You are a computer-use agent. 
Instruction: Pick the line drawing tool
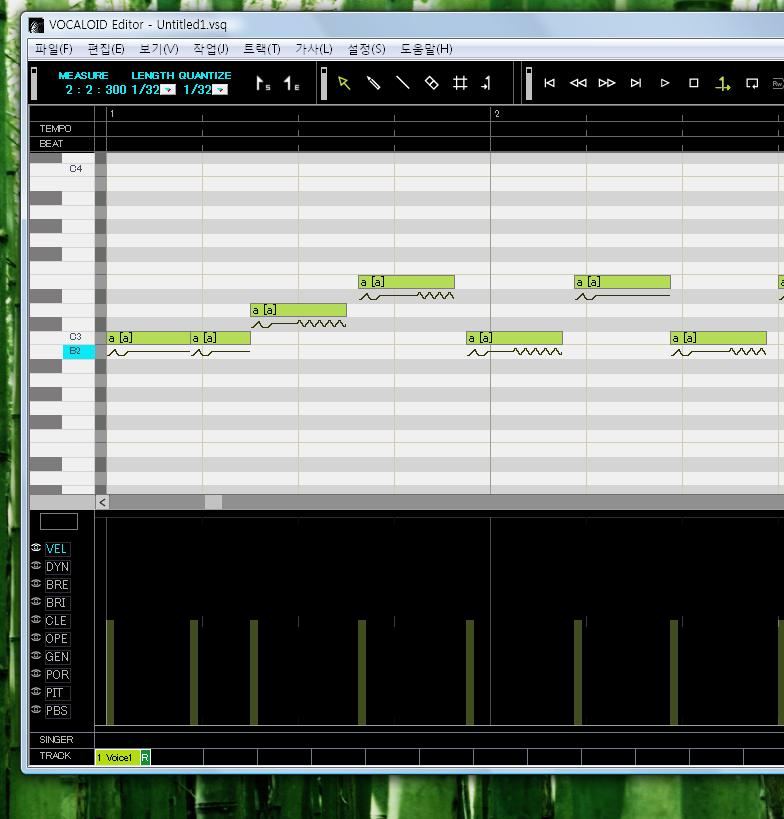point(402,84)
